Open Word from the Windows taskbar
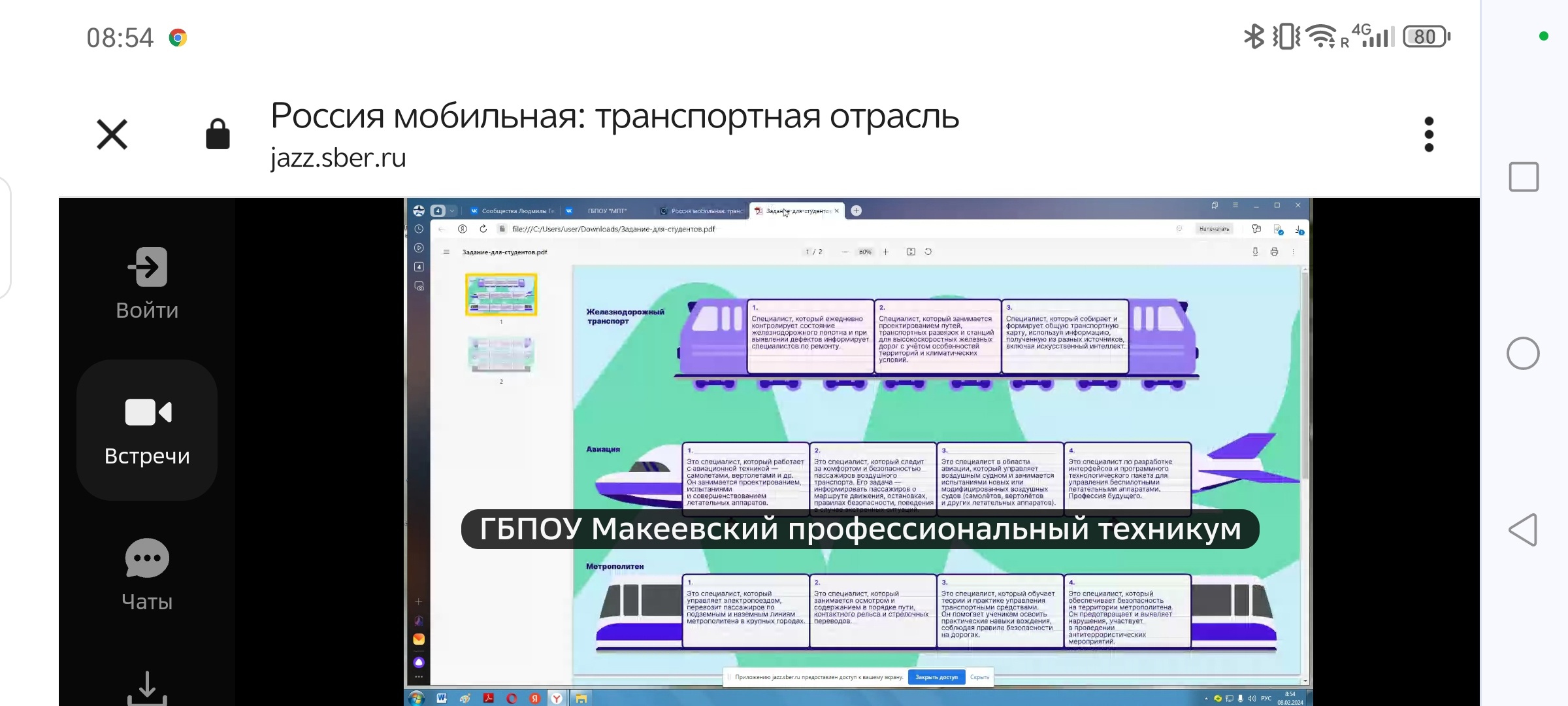1568x706 pixels. click(x=442, y=698)
